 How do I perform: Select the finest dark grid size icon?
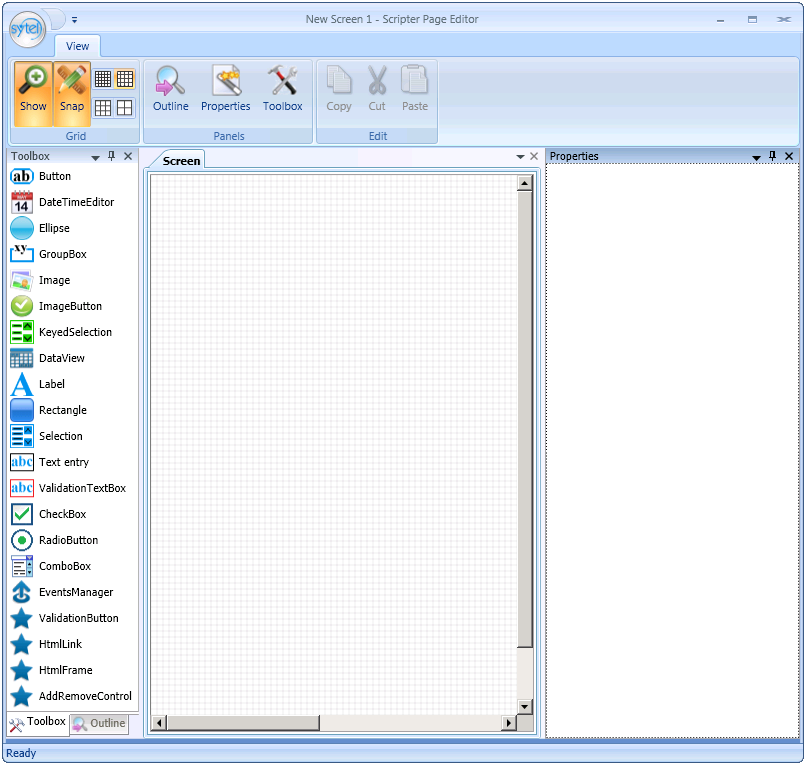[103, 79]
